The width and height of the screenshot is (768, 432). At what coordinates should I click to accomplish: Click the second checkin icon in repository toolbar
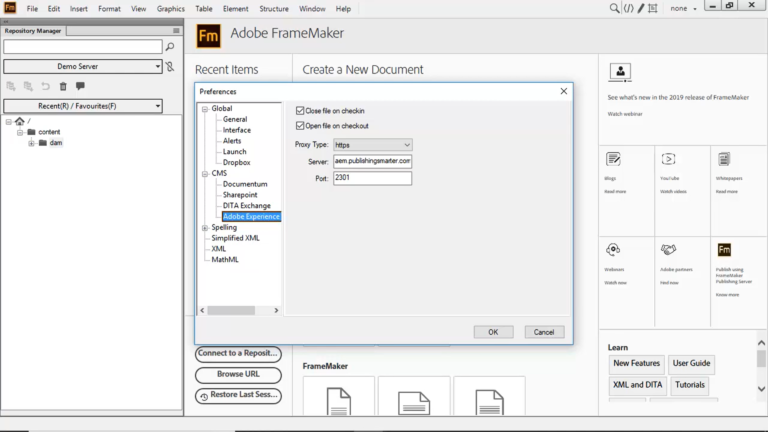(28, 86)
